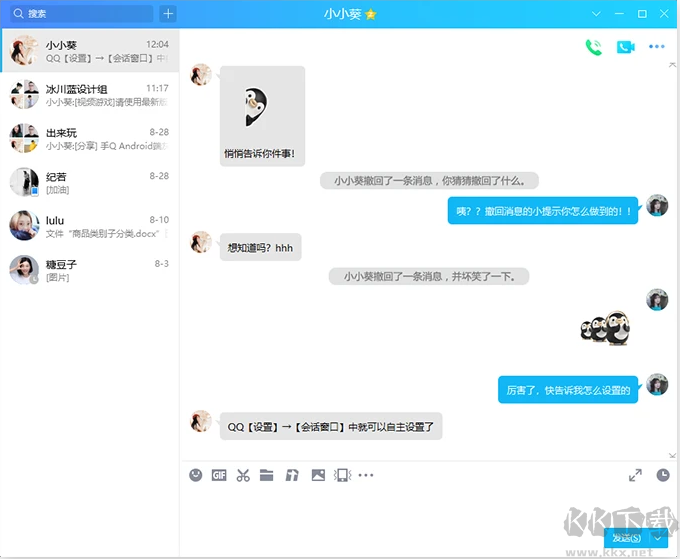Image resolution: width=680 pixels, height=559 pixels.
Task: Click the plus button next to search
Action: pos(168,14)
